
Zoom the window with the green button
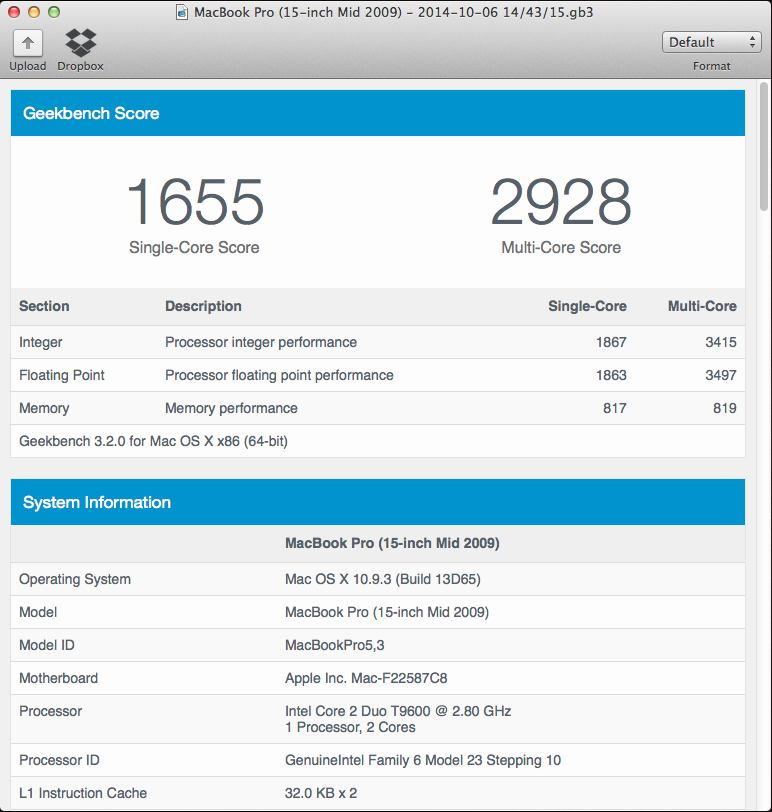(53, 12)
